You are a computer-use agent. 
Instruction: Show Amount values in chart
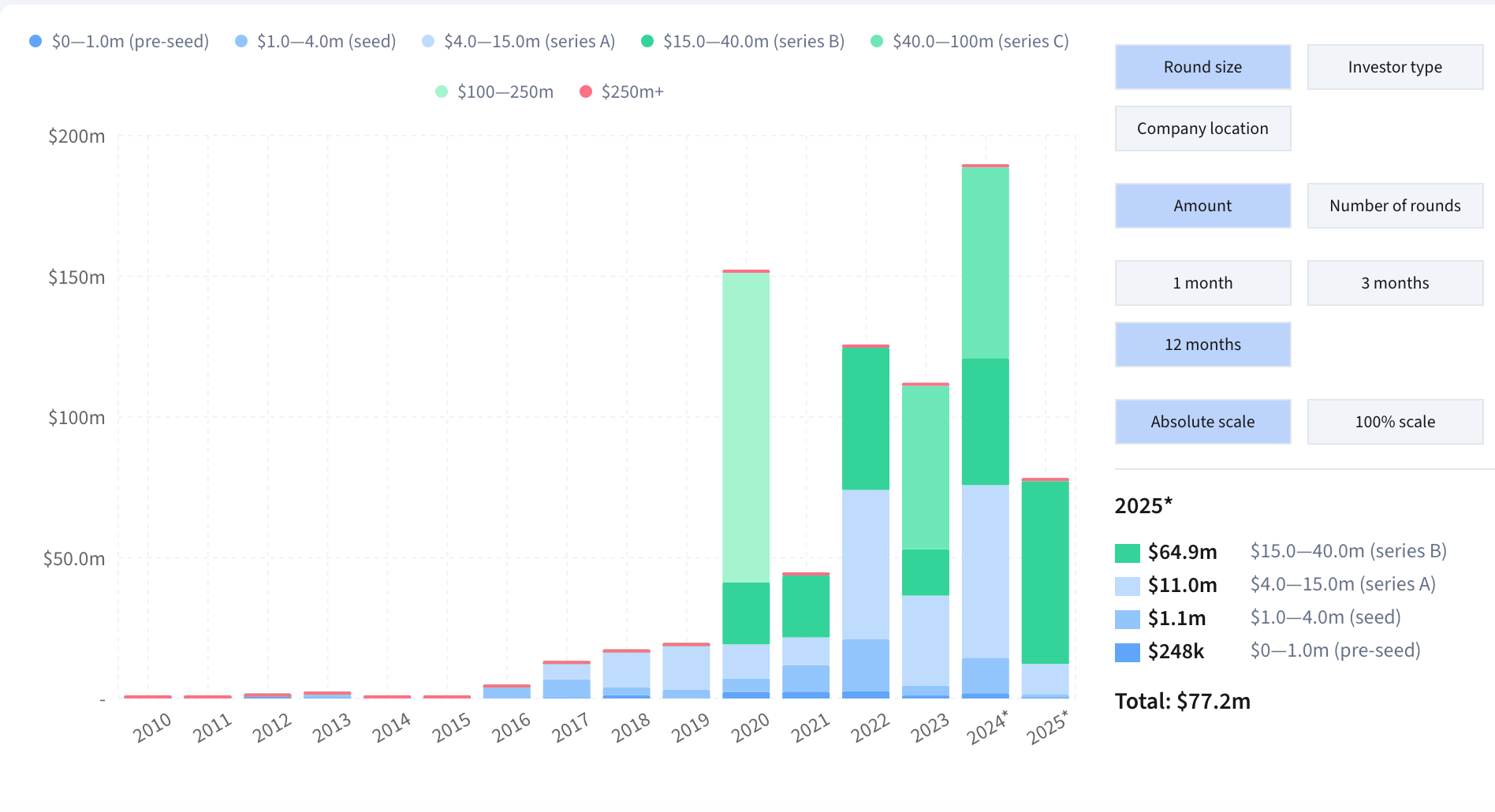tap(1202, 206)
